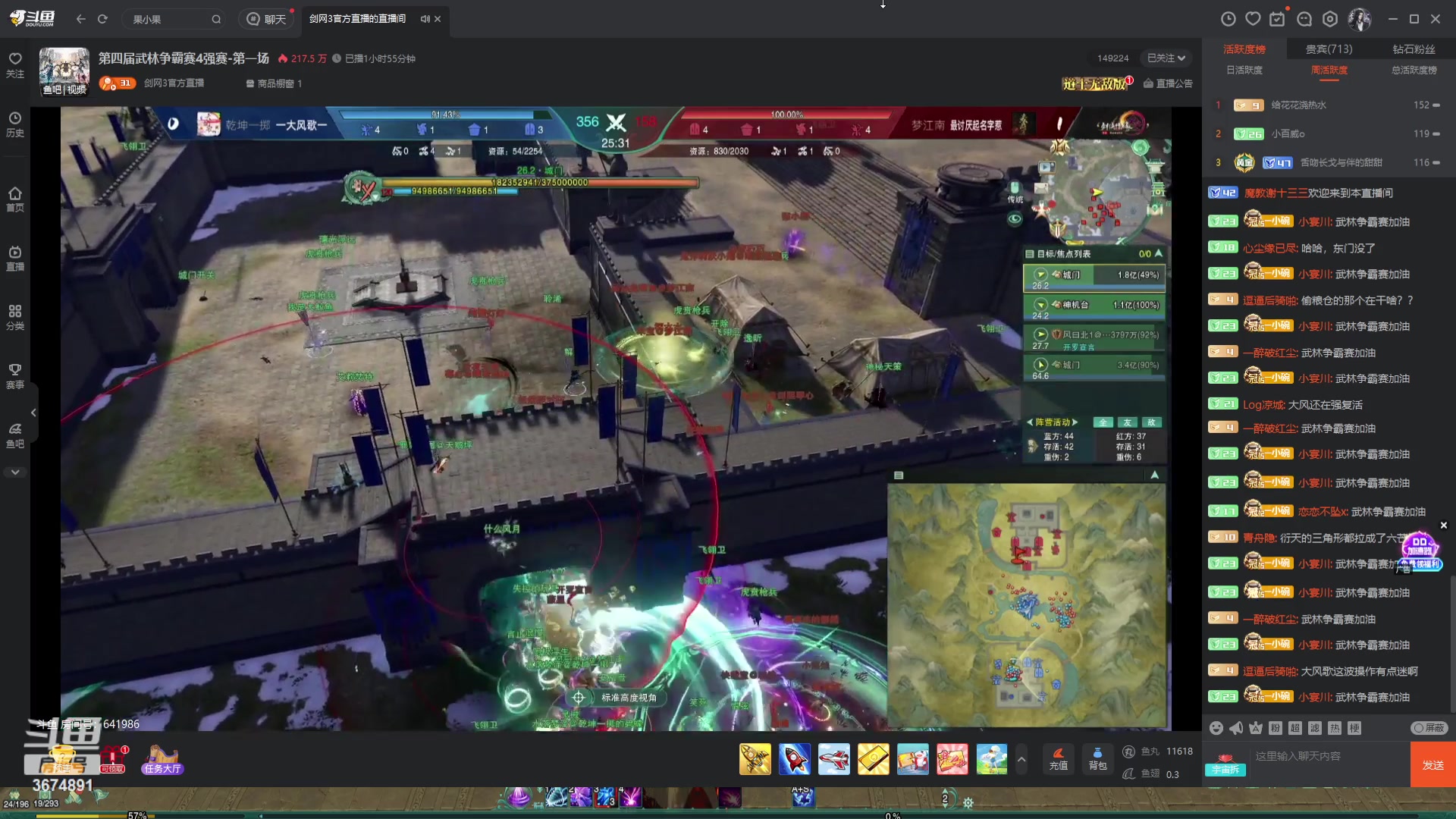Open the daily task calendar icon

pos(1278,19)
